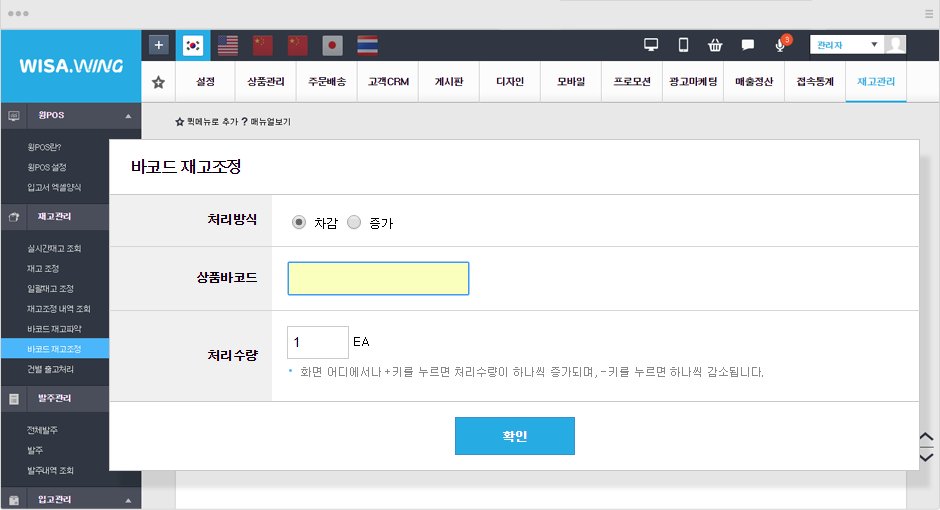Open the 접속통계 menu tab
Image resolution: width=940 pixels, height=510 pixels.
tap(815, 82)
